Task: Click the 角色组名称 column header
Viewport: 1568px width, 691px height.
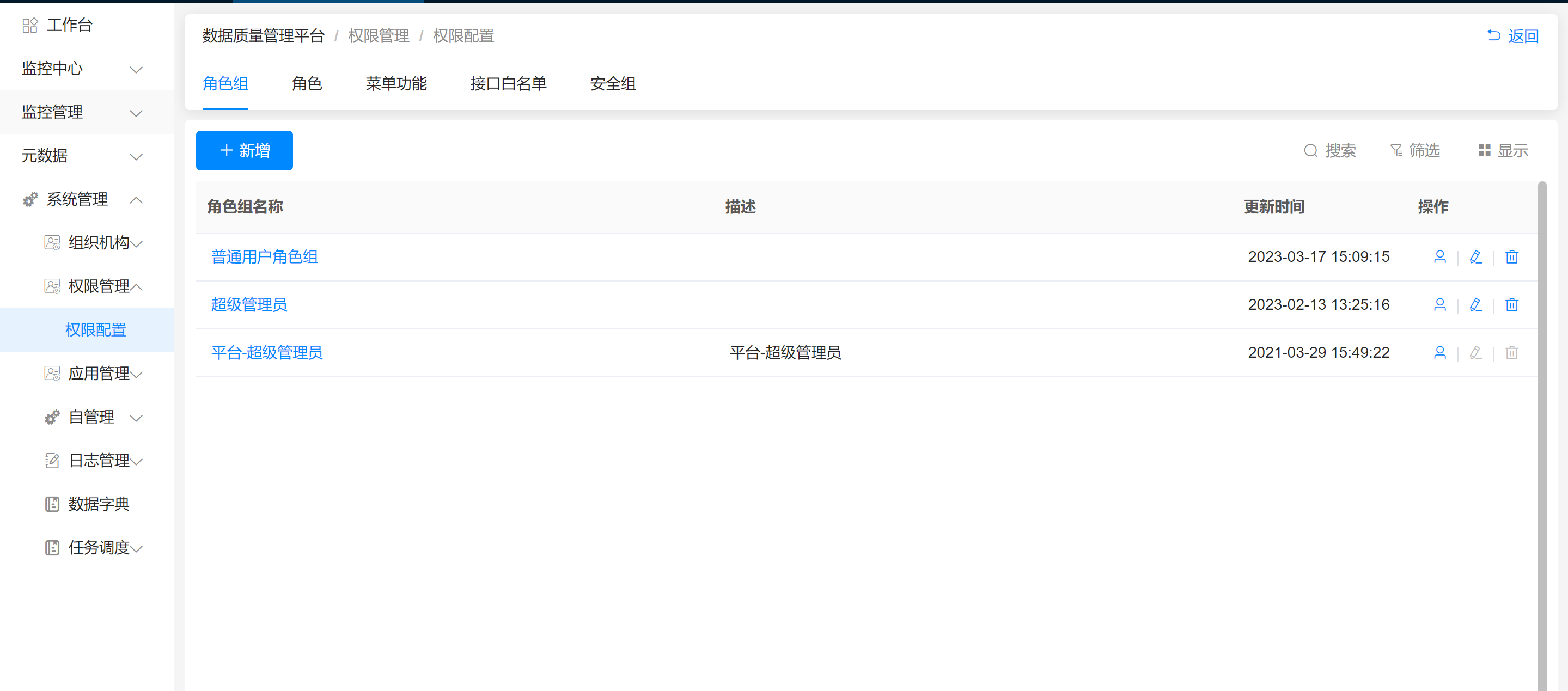Action: pyautogui.click(x=245, y=207)
